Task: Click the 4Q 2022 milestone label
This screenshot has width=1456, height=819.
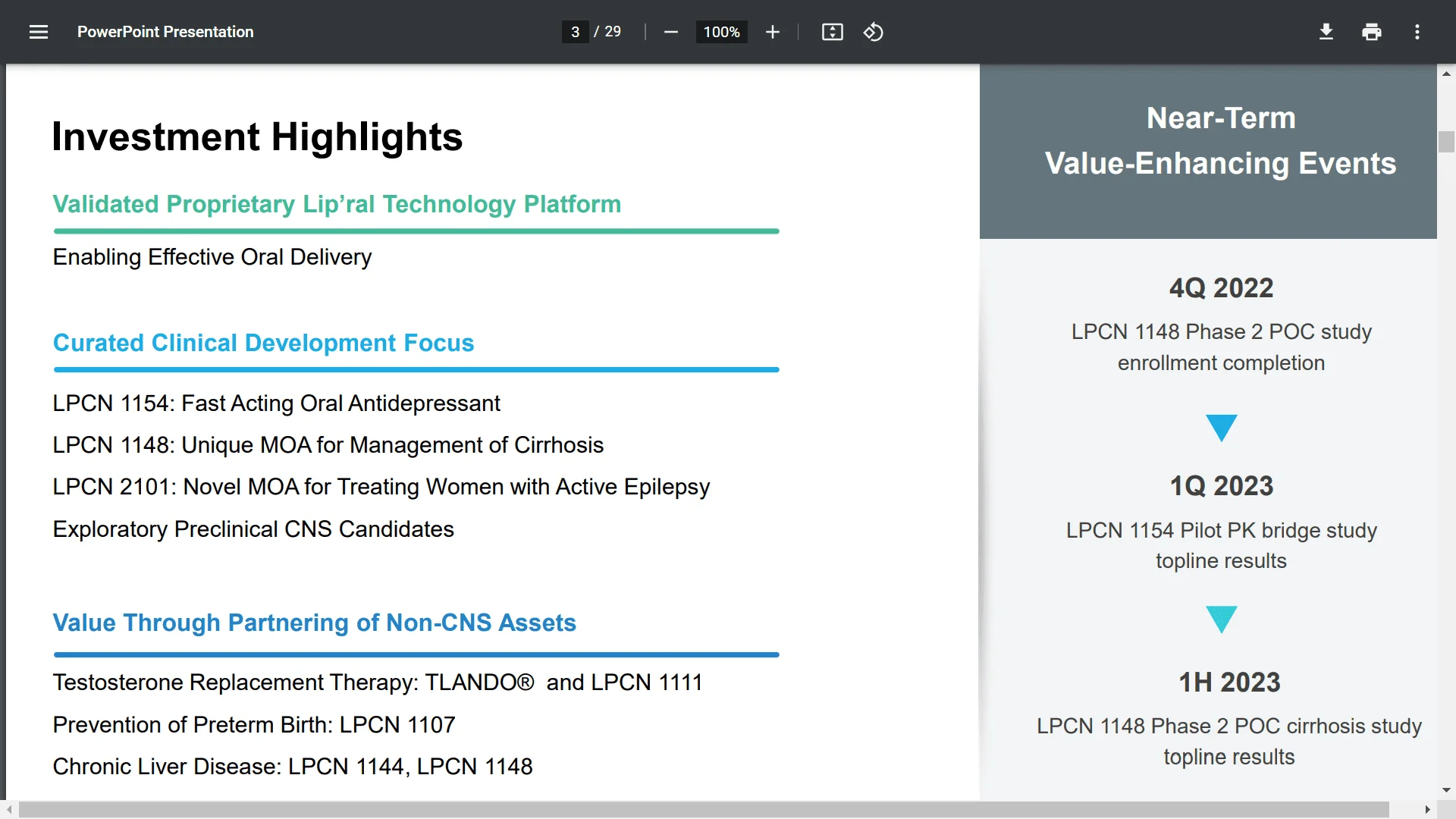Action: coord(1221,288)
